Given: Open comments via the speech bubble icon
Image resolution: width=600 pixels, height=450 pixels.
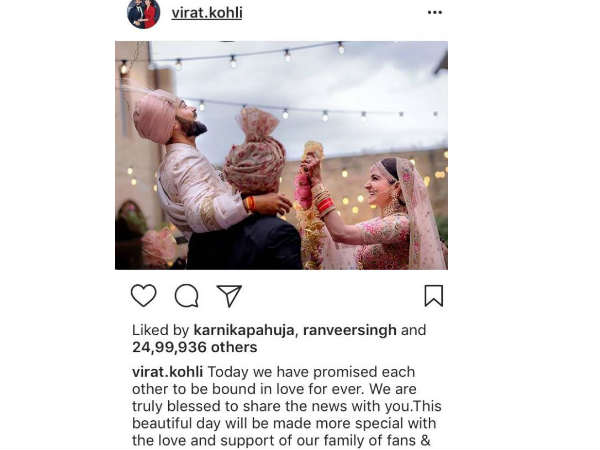Looking at the screenshot, I should [x=186, y=295].
